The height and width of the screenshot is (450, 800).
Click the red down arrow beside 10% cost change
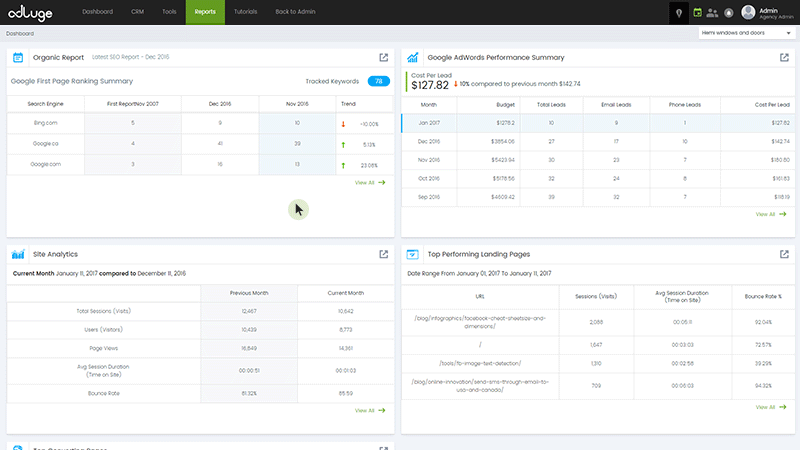point(456,84)
